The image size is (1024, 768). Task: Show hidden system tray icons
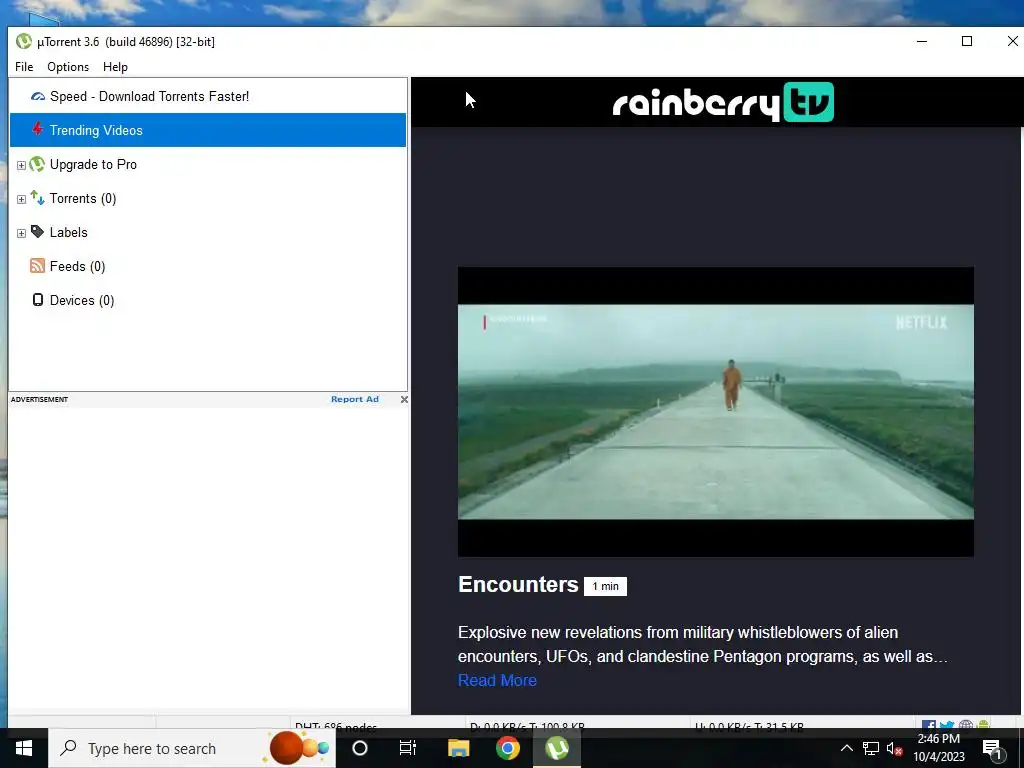[846, 748]
